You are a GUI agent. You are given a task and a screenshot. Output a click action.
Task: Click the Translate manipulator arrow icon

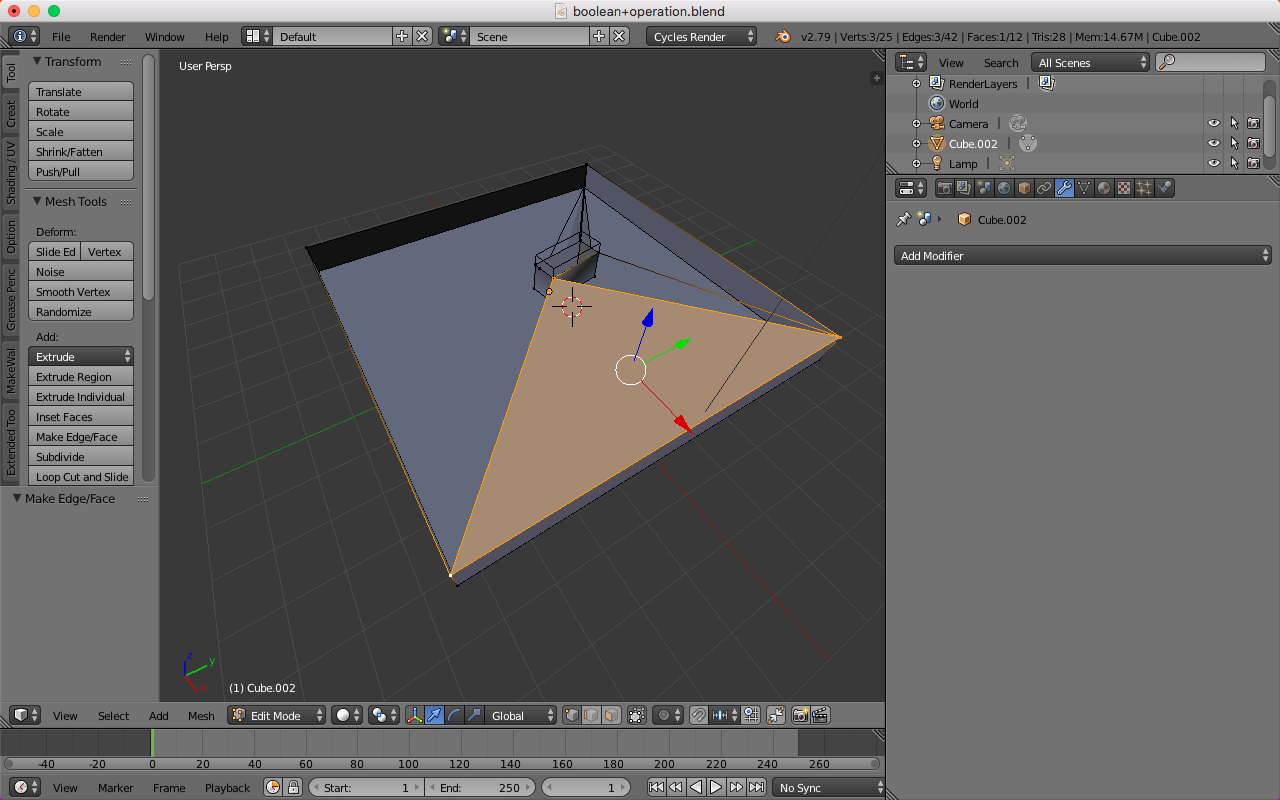(x=434, y=715)
